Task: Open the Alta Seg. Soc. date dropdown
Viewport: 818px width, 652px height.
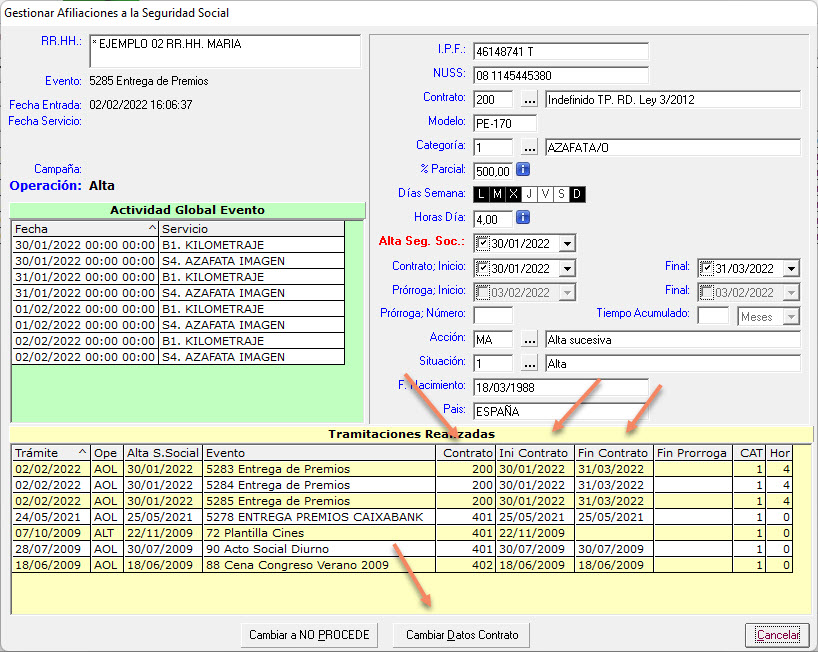Action: [567, 243]
